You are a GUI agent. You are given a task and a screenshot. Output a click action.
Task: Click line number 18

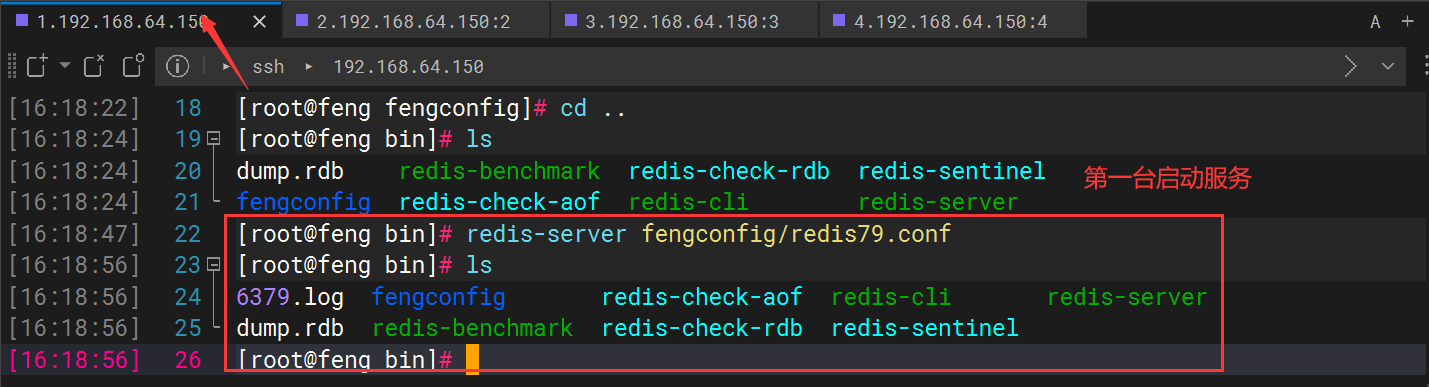tap(188, 108)
